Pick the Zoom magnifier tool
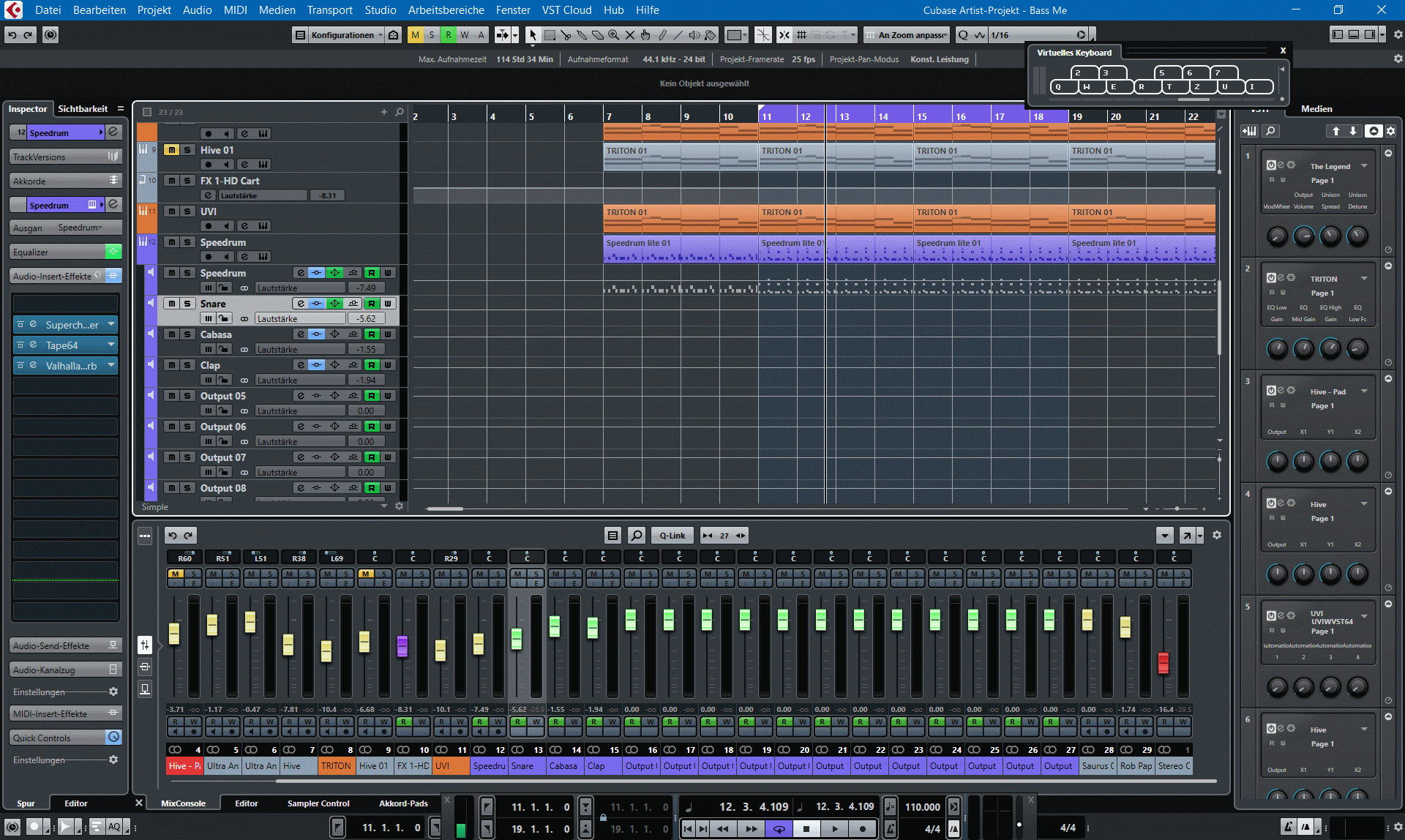1405x840 pixels. click(x=614, y=35)
